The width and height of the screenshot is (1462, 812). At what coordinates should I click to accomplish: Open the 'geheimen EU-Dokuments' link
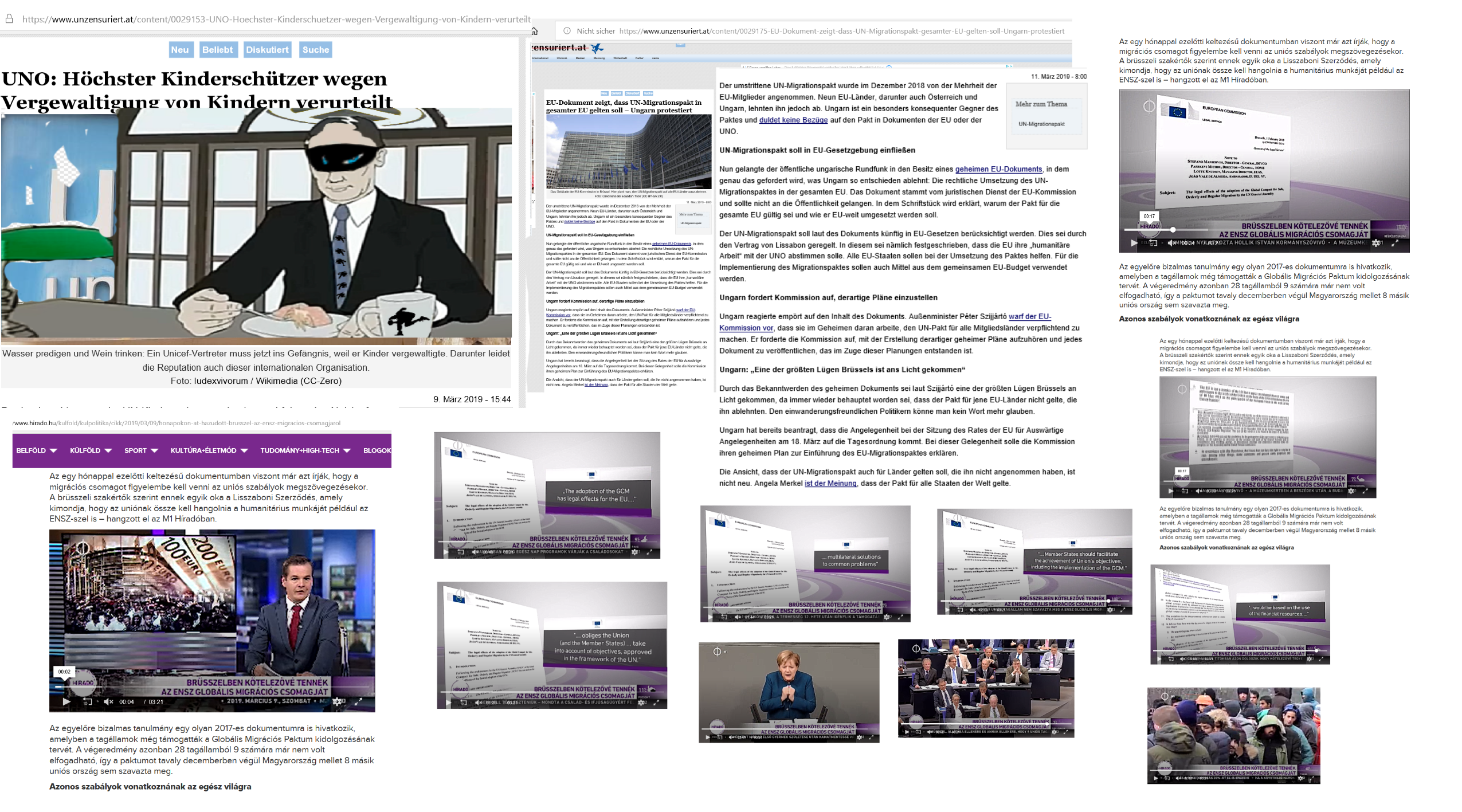point(998,169)
